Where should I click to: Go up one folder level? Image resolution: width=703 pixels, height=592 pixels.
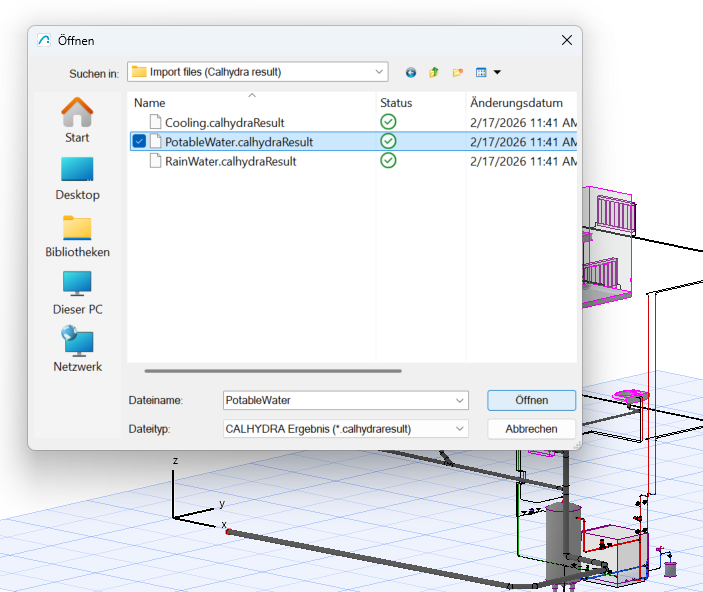(x=434, y=72)
